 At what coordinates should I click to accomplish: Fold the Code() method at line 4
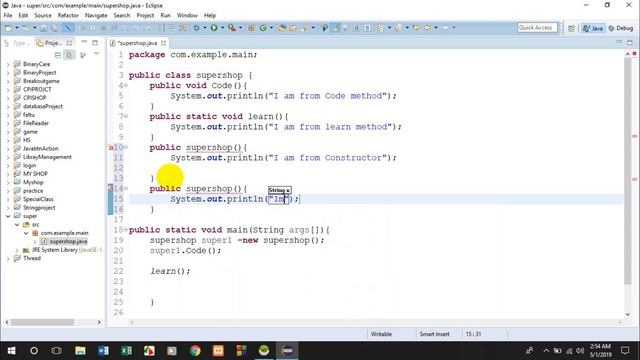[126, 85]
